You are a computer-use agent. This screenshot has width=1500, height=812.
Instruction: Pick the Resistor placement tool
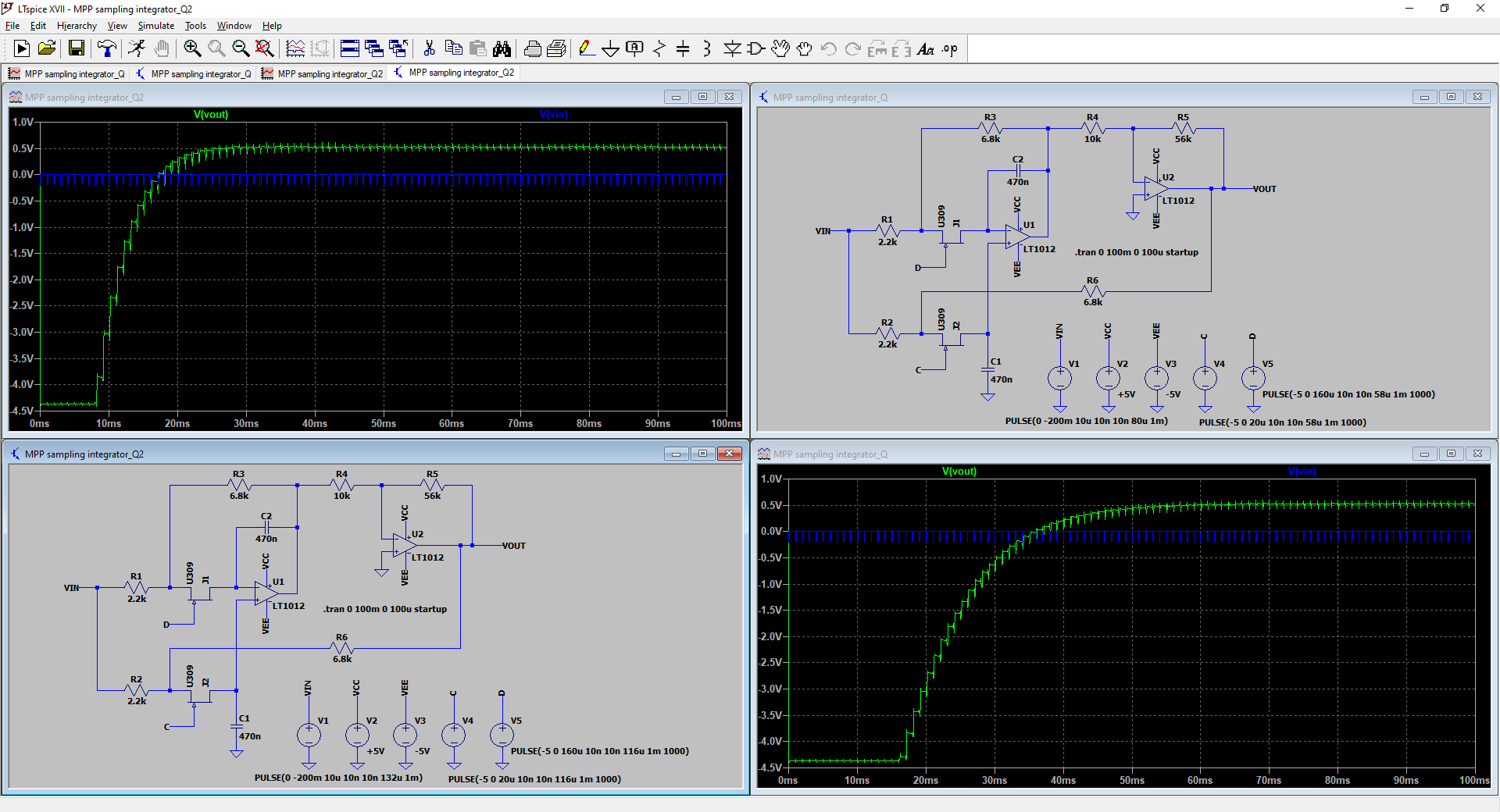659,48
